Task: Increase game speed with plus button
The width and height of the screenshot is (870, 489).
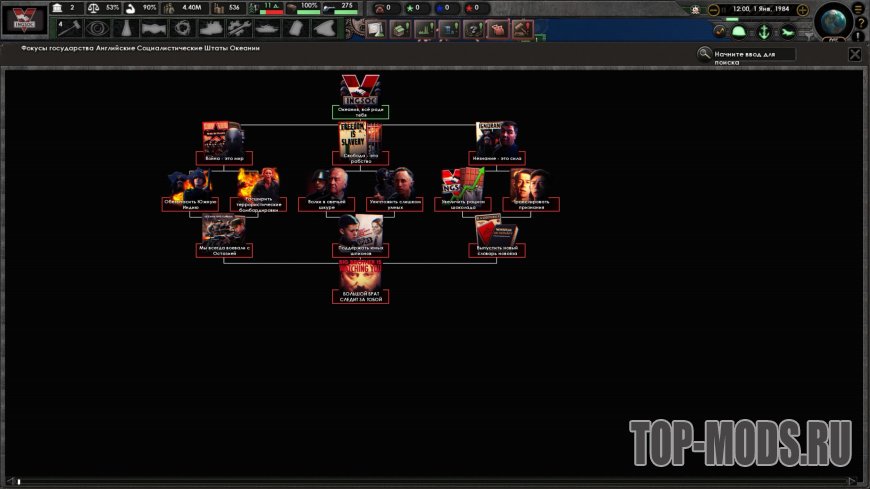Action: (801, 9)
